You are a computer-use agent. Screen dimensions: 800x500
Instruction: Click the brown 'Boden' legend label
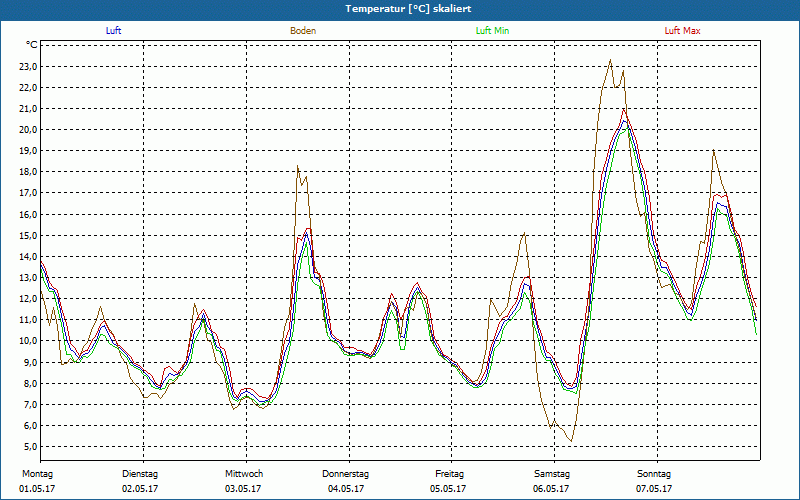tap(303, 31)
